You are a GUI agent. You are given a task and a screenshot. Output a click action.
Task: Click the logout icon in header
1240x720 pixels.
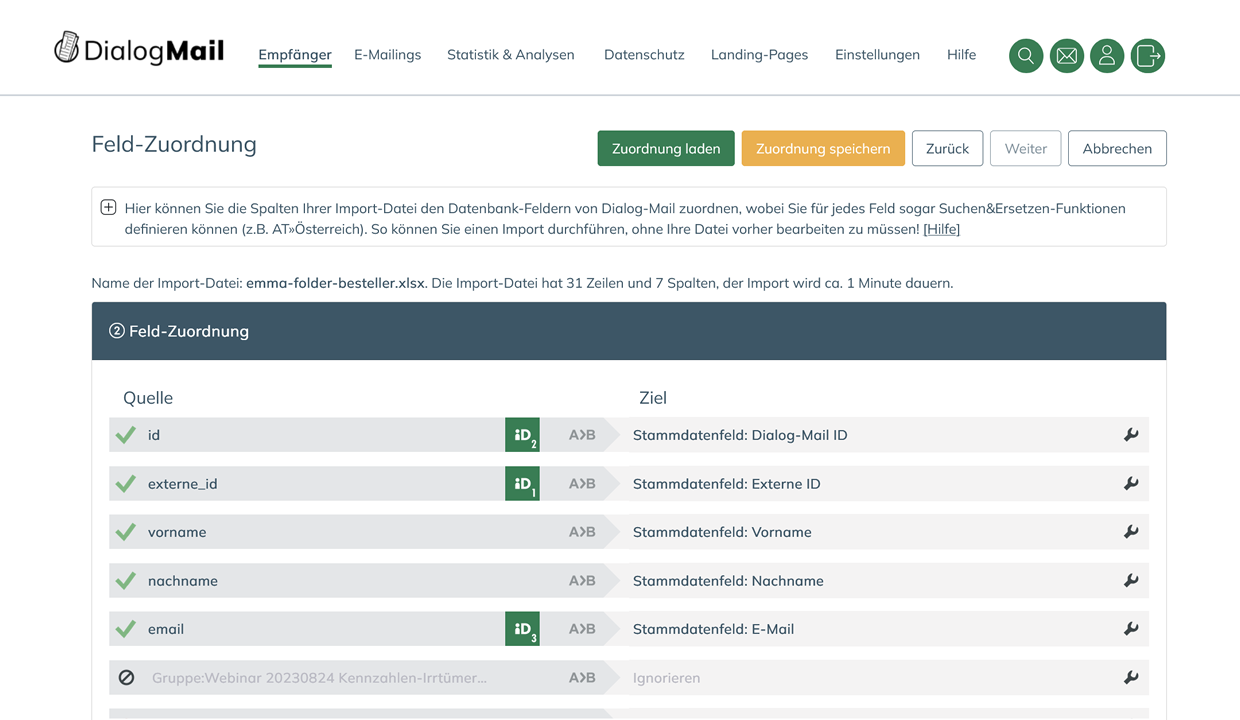click(x=1148, y=56)
